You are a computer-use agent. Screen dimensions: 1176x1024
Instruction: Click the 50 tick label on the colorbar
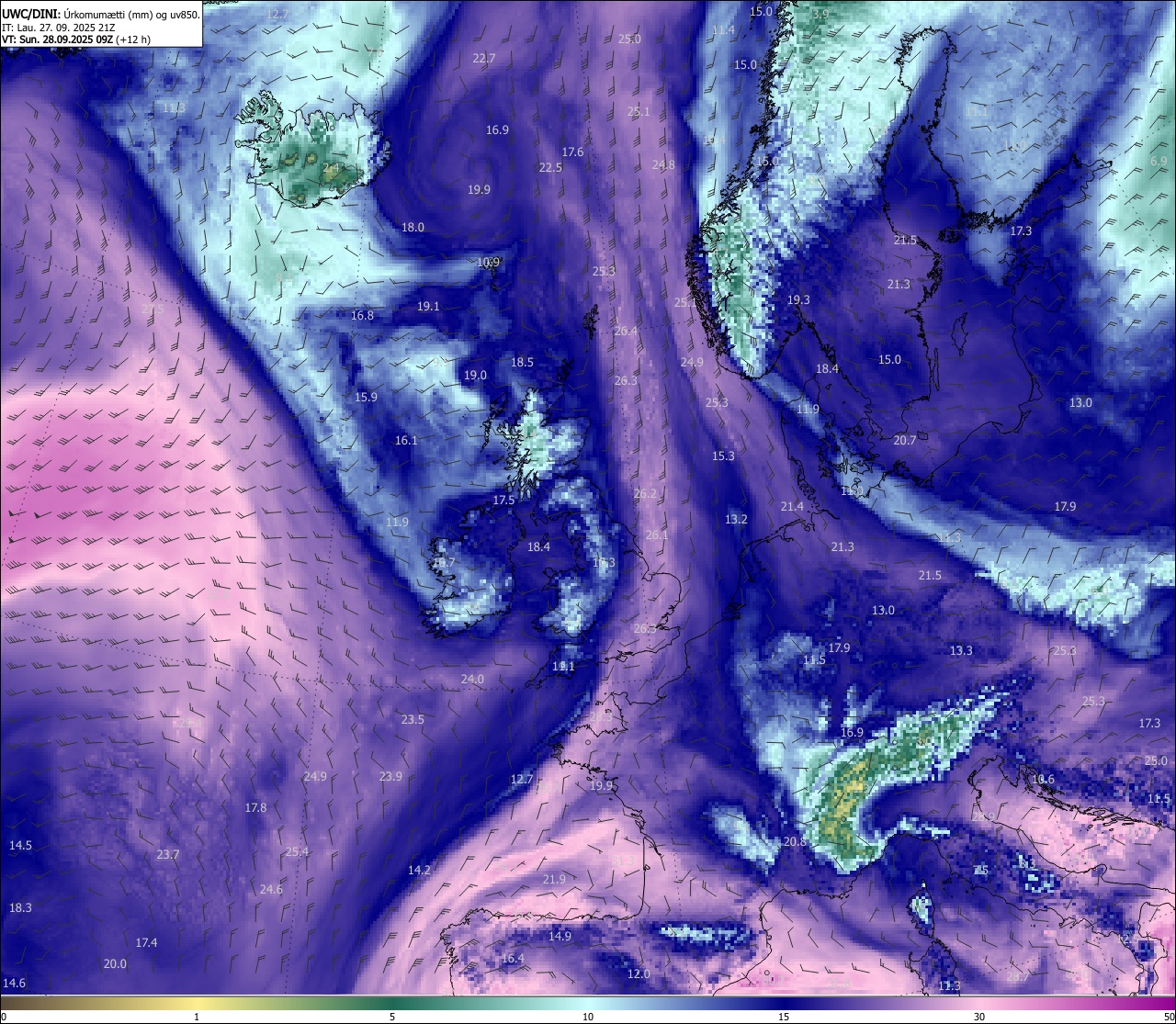(1169, 1017)
